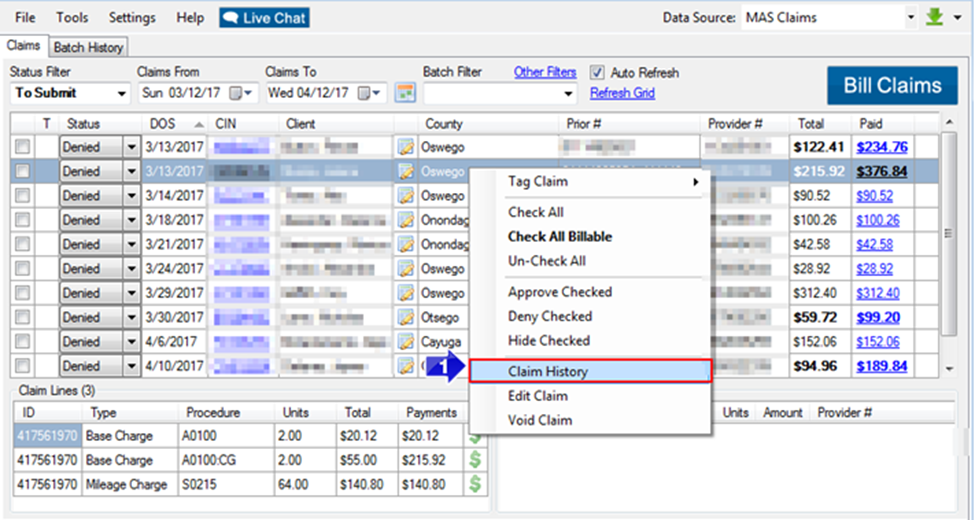The image size is (975, 520).
Task: Click the green download arrow icon
Action: (936, 17)
